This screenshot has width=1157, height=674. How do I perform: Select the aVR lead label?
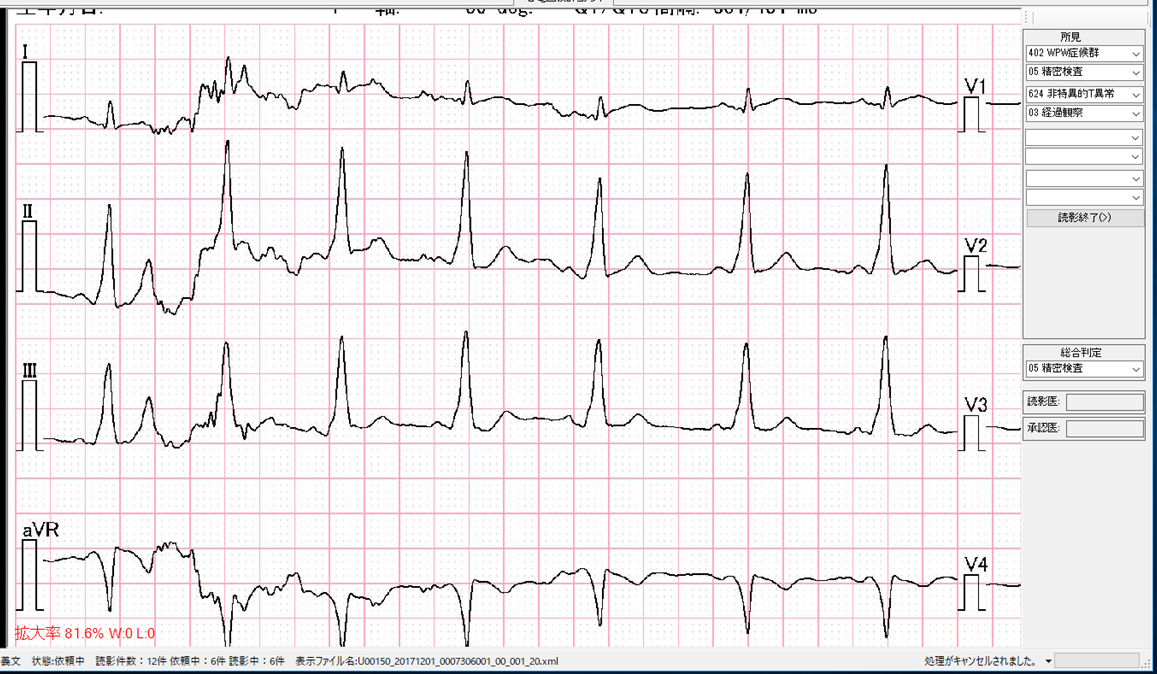40,530
